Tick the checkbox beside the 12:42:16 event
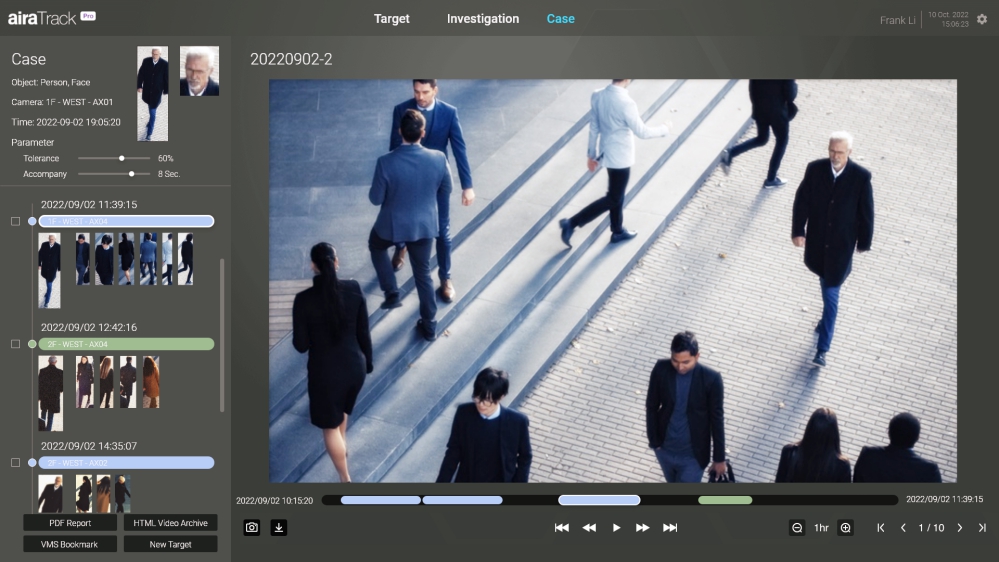Viewport: 999px width, 562px height. point(15,344)
